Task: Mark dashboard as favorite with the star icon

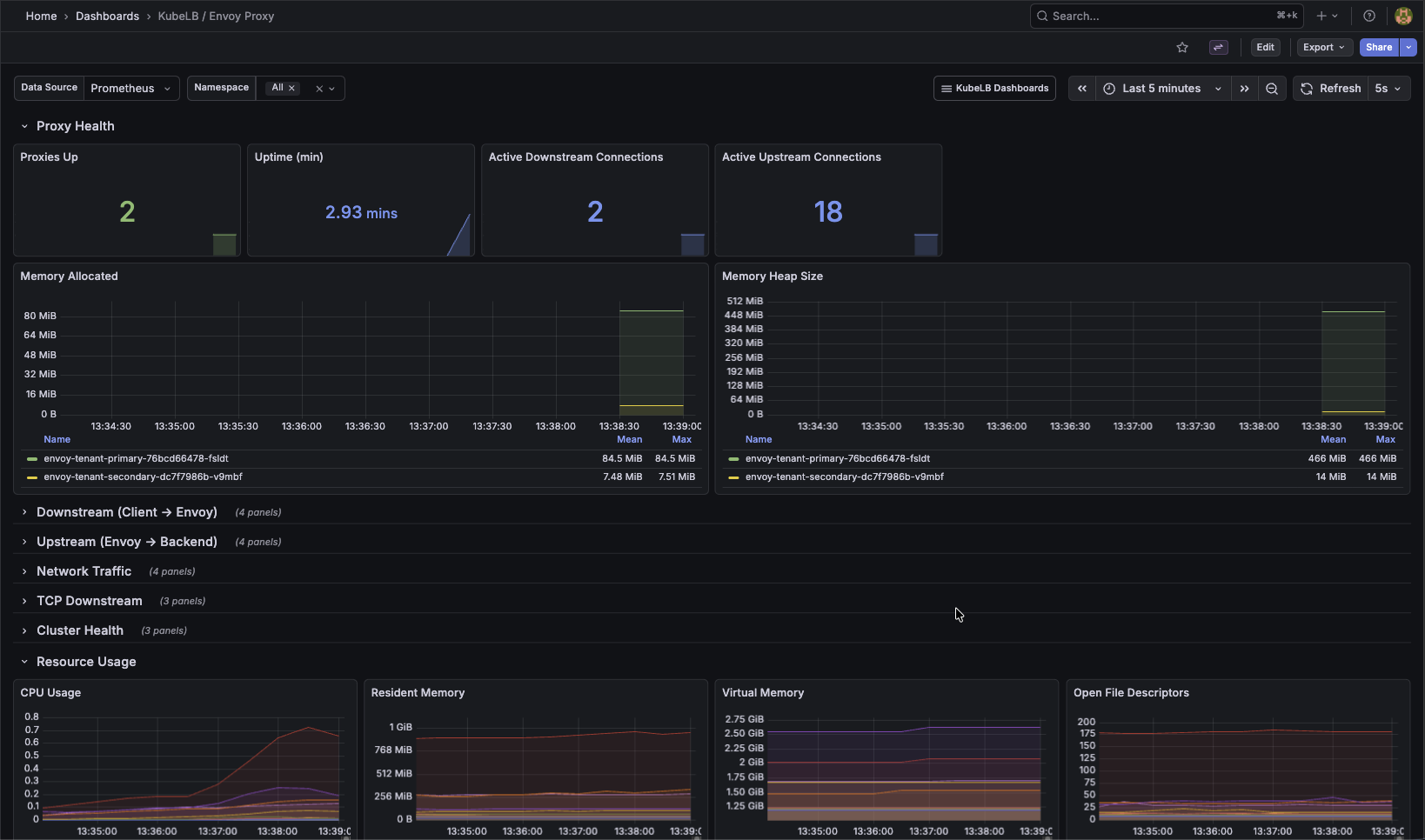Action: pos(1182,47)
